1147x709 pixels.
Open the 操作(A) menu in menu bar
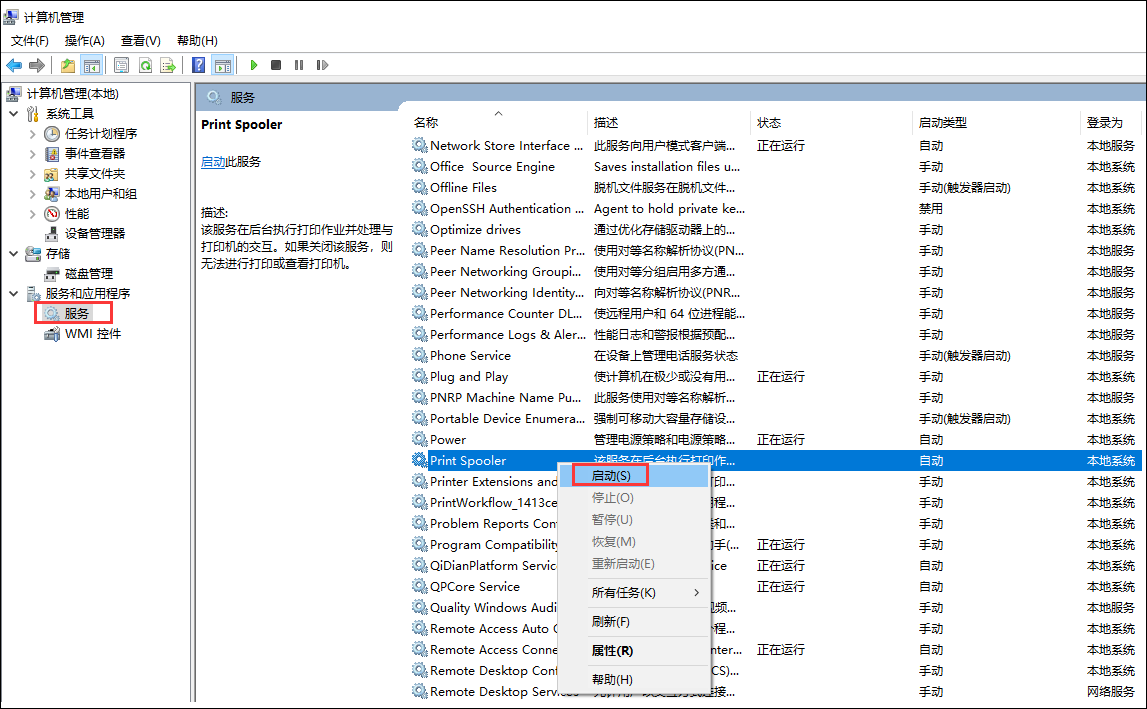[84, 40]
